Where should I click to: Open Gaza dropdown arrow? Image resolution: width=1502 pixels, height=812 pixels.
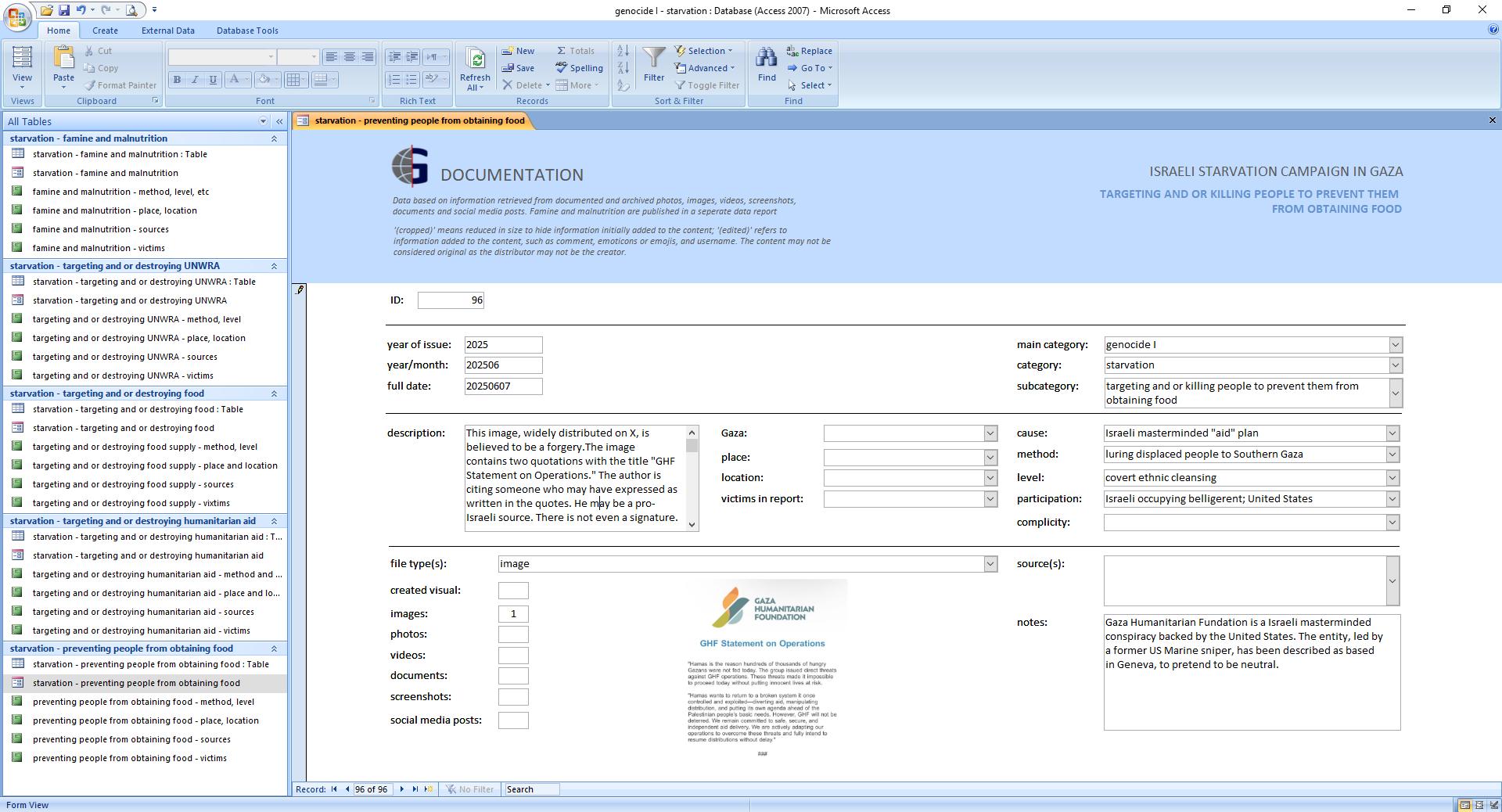pyautogui.click(x=990, y=433)
